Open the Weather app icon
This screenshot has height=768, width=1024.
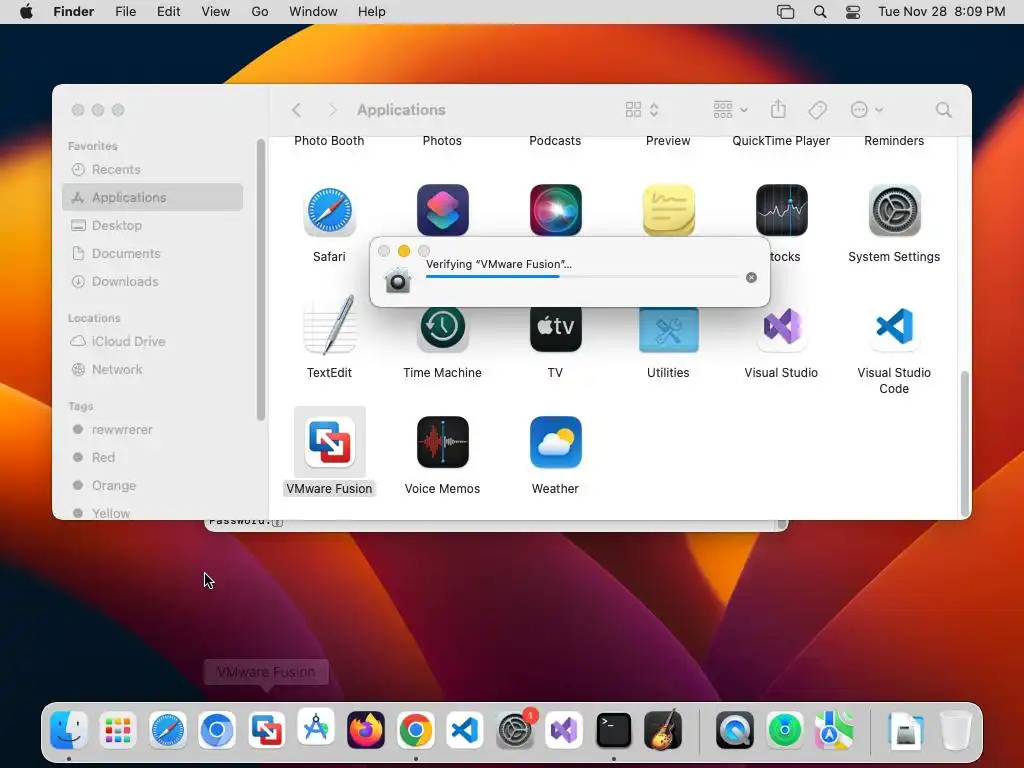pos(555,442)
